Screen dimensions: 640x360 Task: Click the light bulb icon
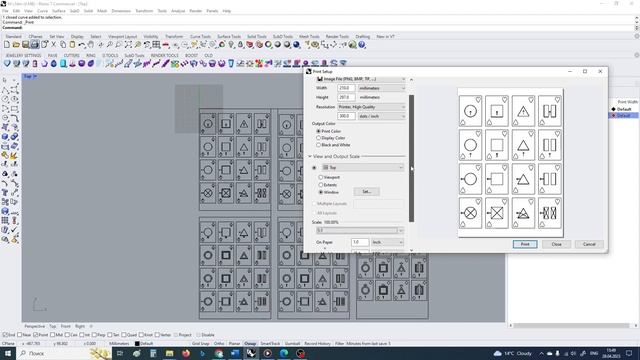231,44
